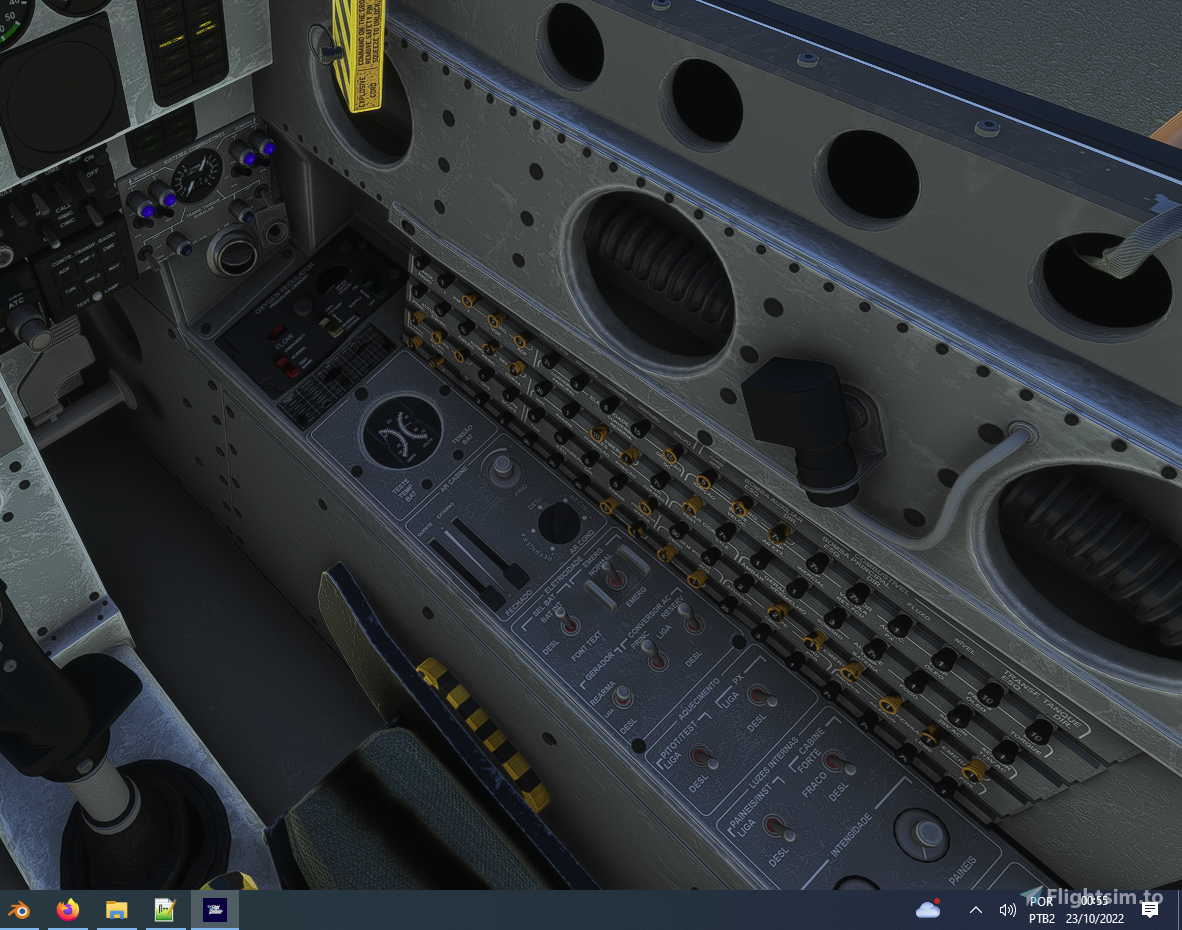Turn the AR CABINE FRIO knob
Viewport: 1182px width, 930px height.
coord(503,467)
